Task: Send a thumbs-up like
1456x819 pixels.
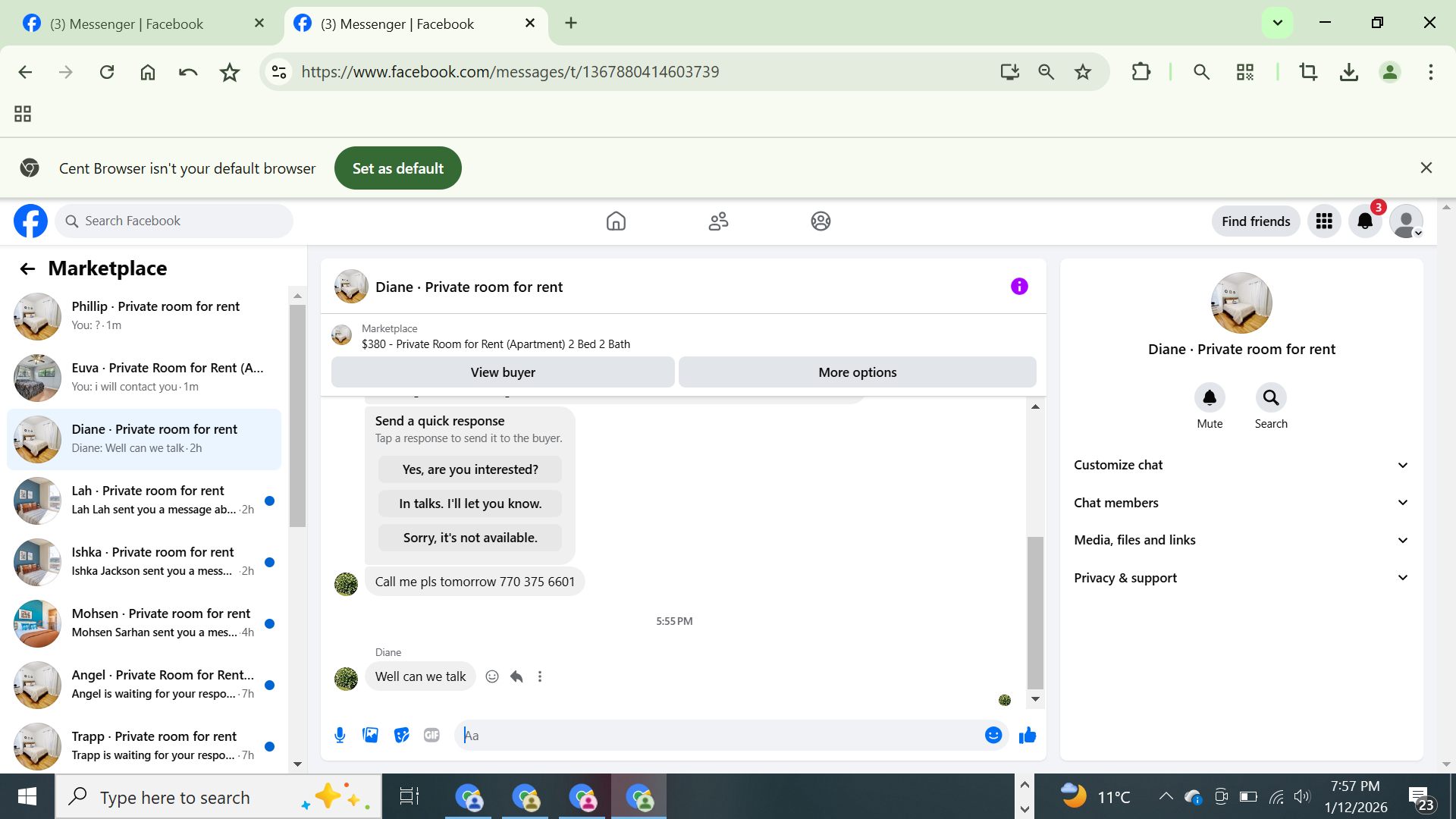Action: (x=1028, y=735)
